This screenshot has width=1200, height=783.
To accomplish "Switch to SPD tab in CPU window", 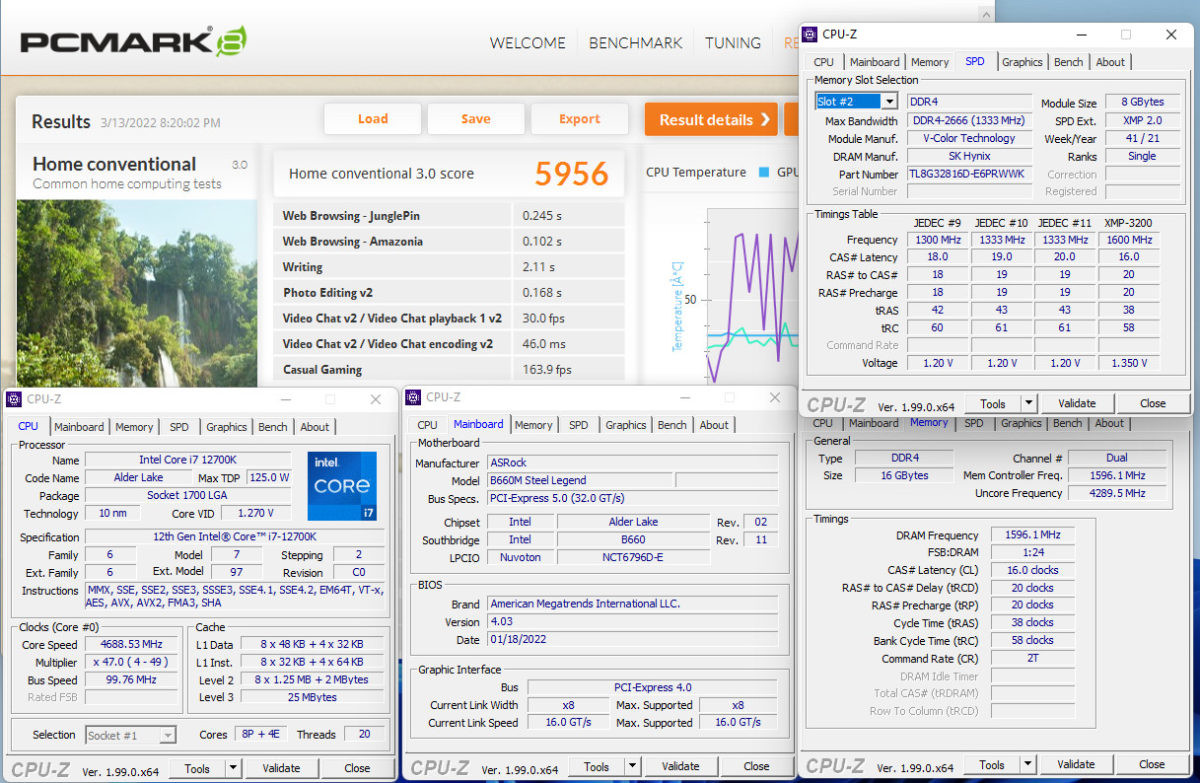I will (x=179, y=427).
